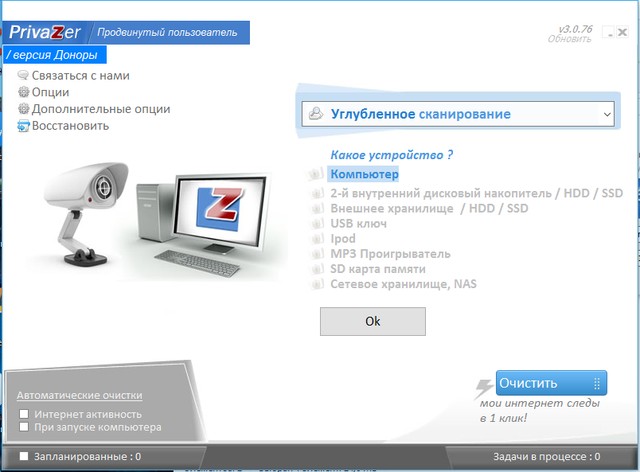Click the restore icon beside Восстановить
640x472 pixels.
point(23,126)
